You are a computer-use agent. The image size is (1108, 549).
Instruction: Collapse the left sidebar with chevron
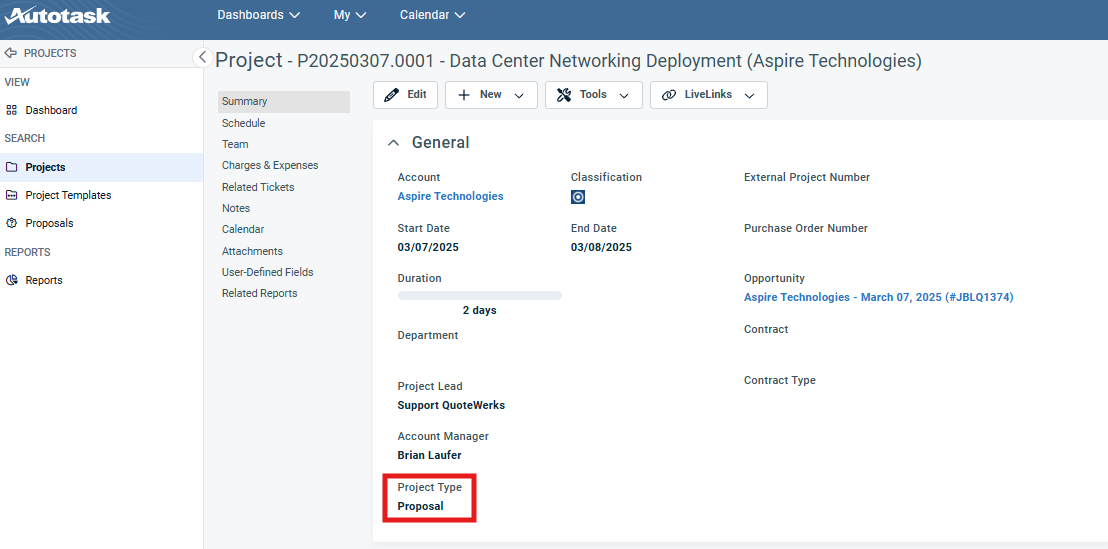pyautogui.click(x=201, y=57)
